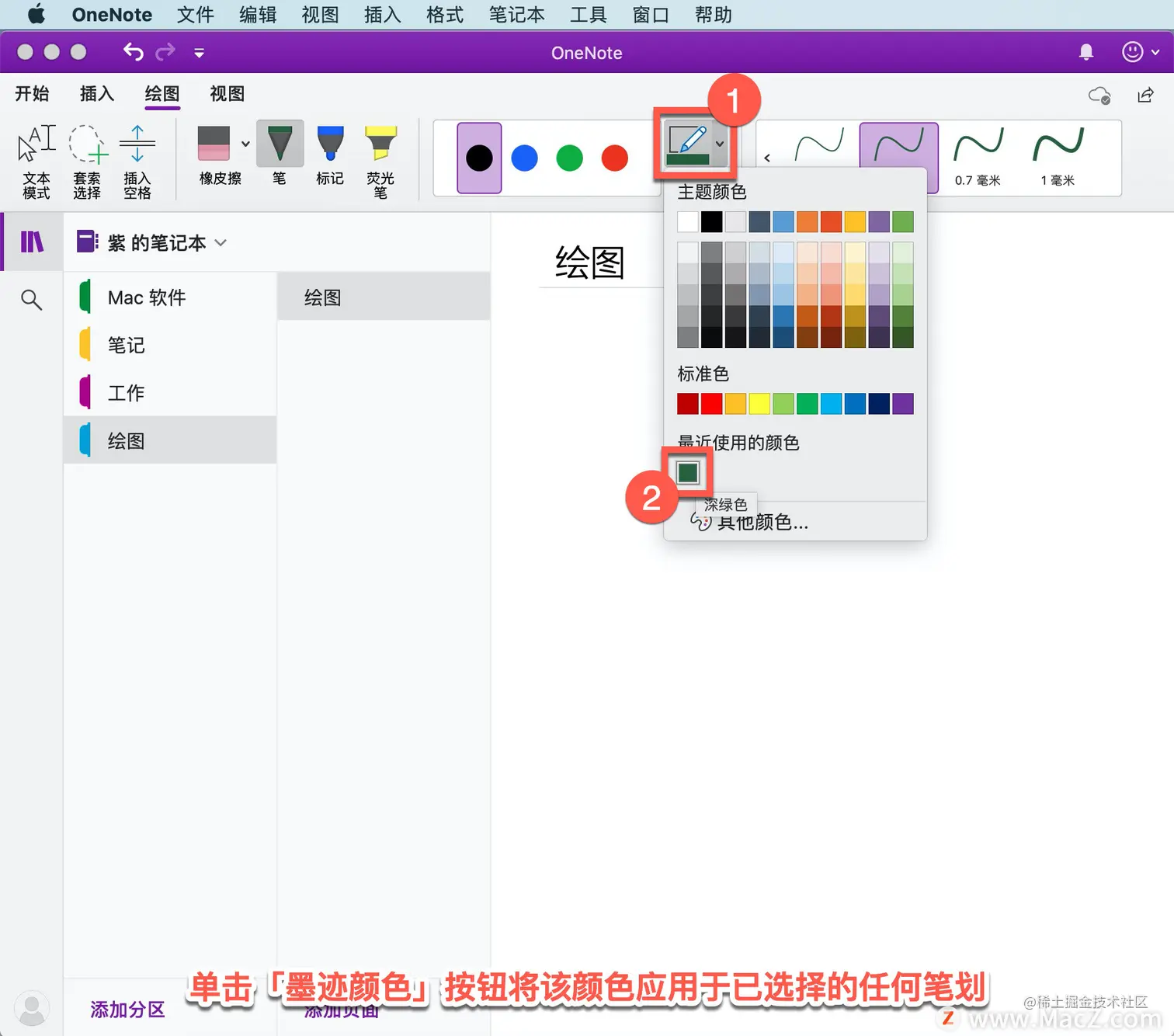Open the Apple menu
This screenshot has height=1036, width=1174.
[x=36, y=15]
